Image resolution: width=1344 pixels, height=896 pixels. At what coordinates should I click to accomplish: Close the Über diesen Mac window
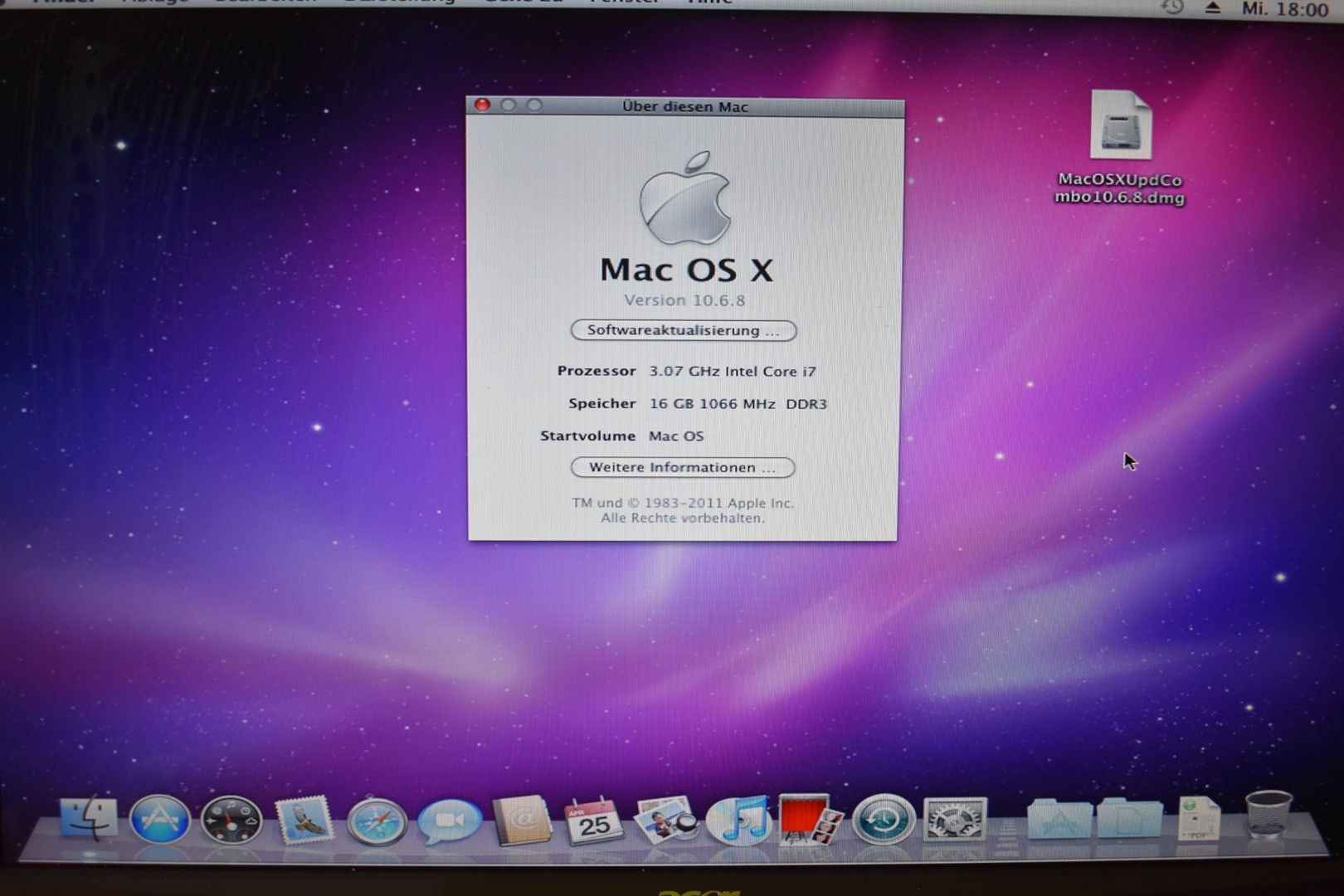tap(482, 105)
